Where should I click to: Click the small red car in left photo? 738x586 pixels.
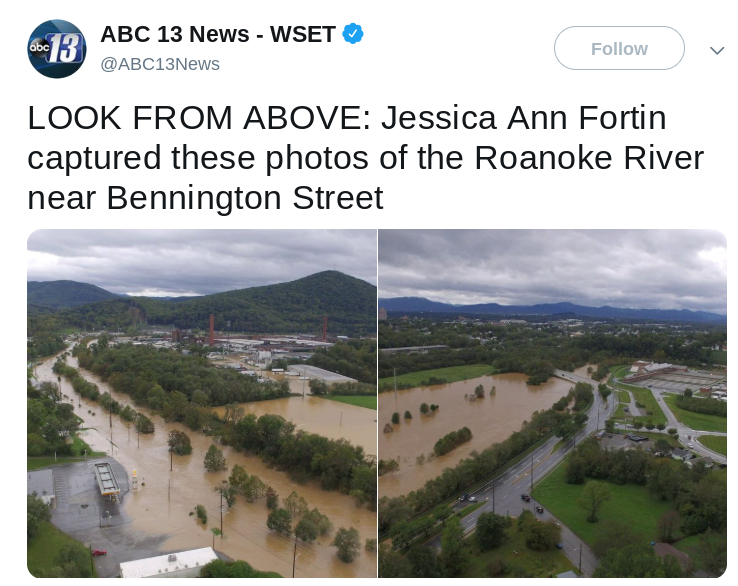[99, 552]
